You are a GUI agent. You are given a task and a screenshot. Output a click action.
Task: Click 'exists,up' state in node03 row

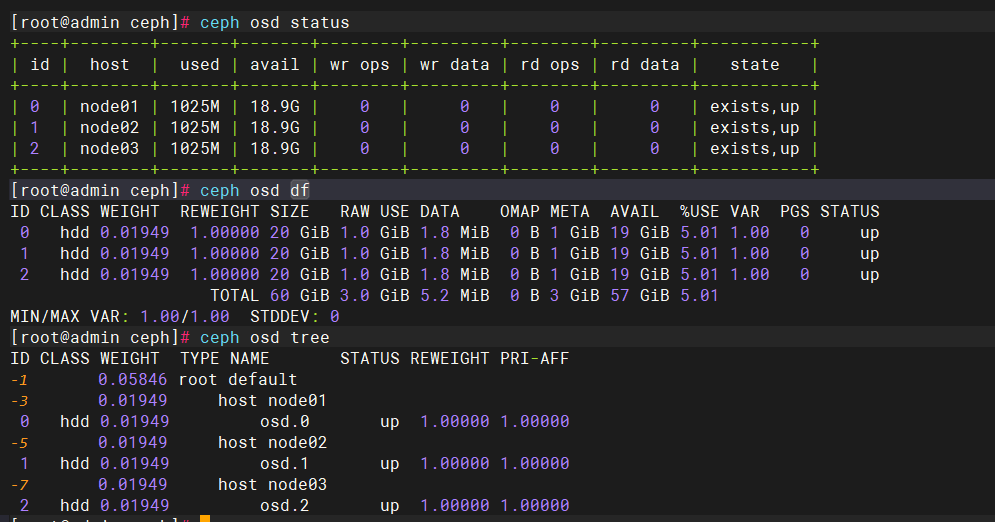pyautogui.click(x=754, y=149)
